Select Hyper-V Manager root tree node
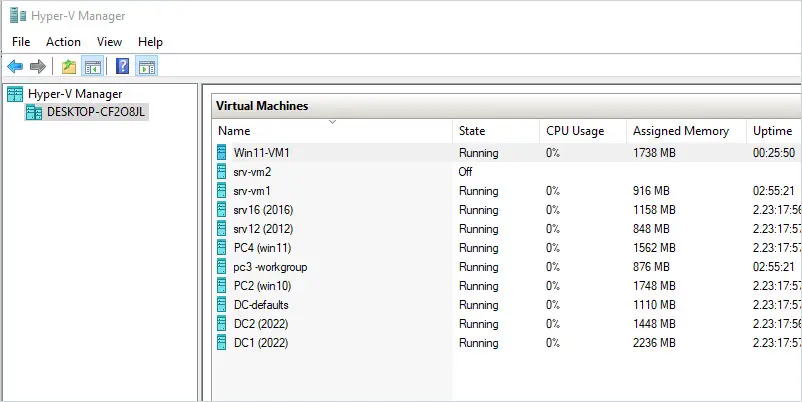 tap(75, 94)
